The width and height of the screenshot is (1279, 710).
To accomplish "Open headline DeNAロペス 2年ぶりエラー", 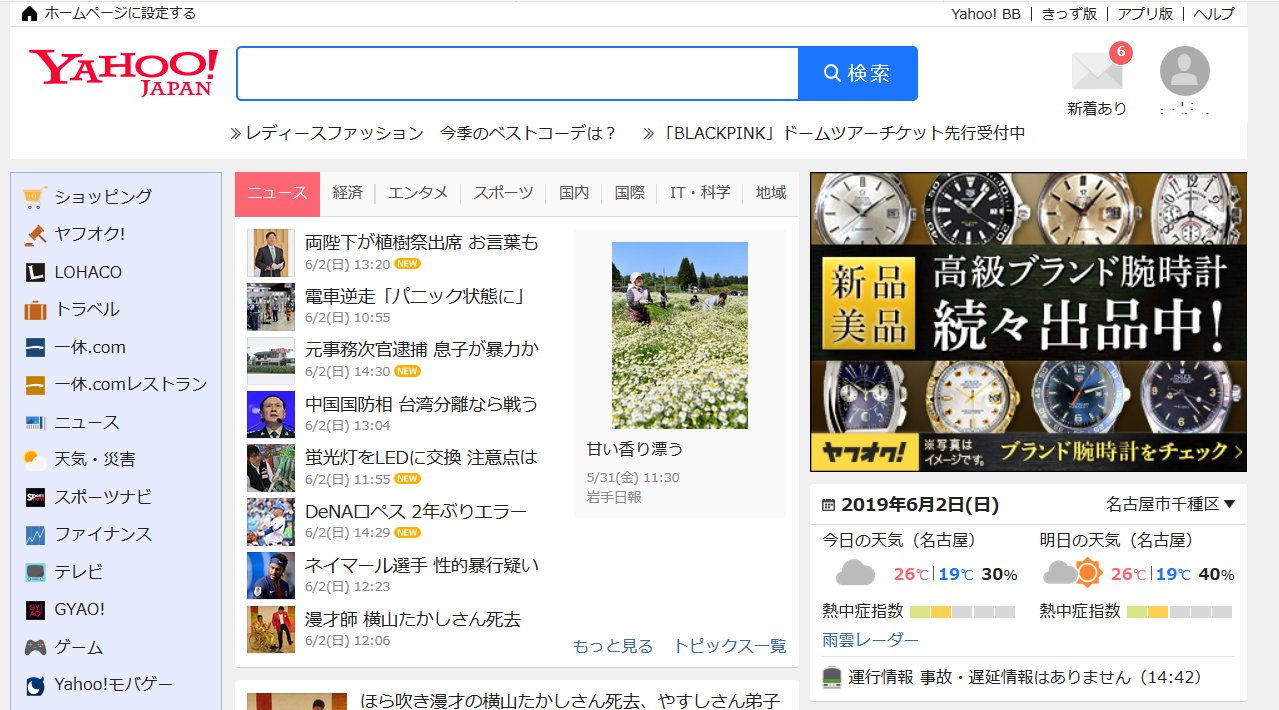I will 415,511.
